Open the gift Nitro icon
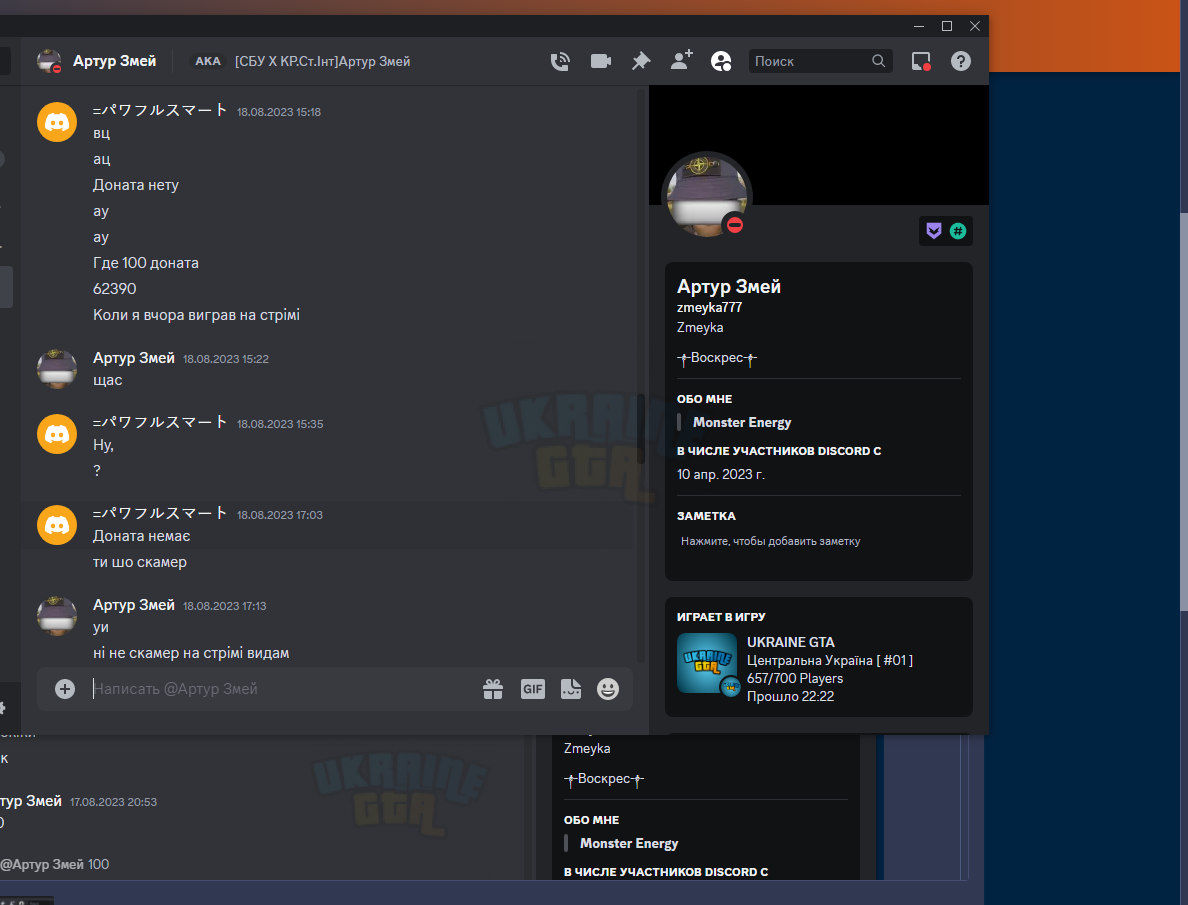Viewport: 1188px width, 905px height. click(493, 689)
